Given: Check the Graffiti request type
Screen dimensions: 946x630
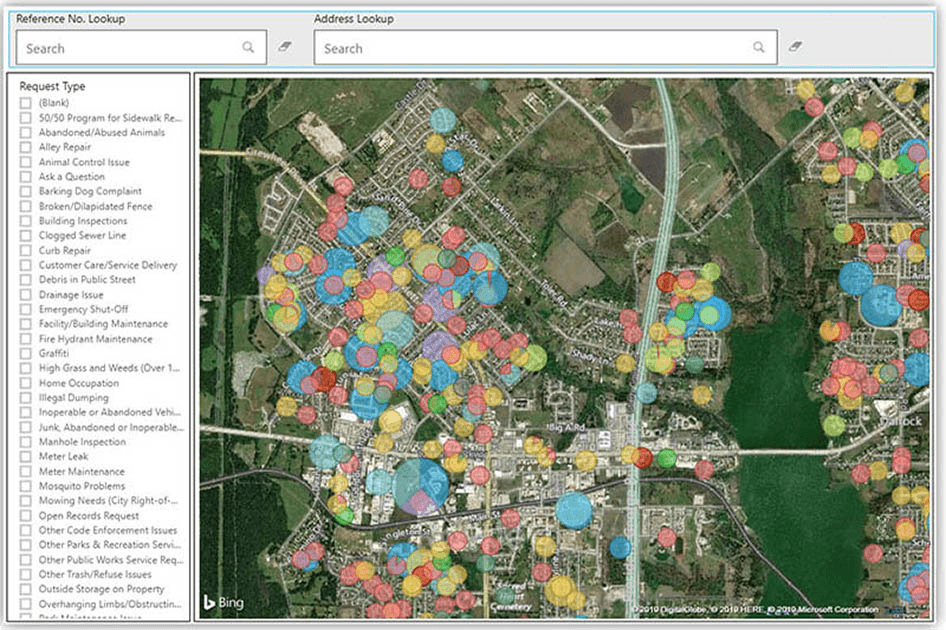Looking at the screenshot, I should (25, 354).
